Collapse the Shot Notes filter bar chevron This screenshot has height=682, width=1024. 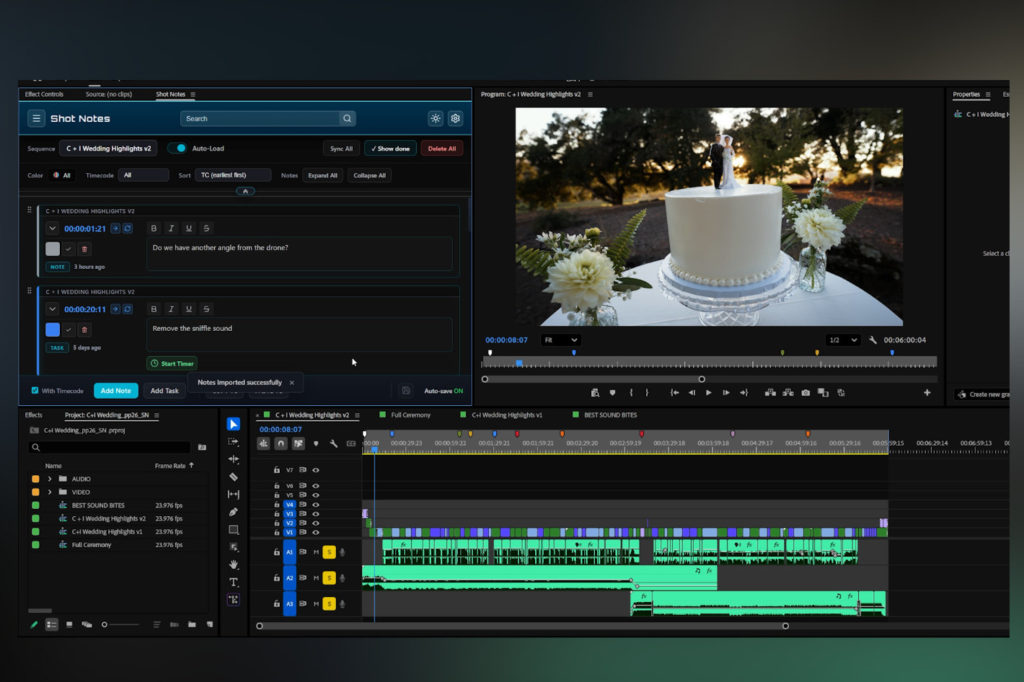coord(245,191)
